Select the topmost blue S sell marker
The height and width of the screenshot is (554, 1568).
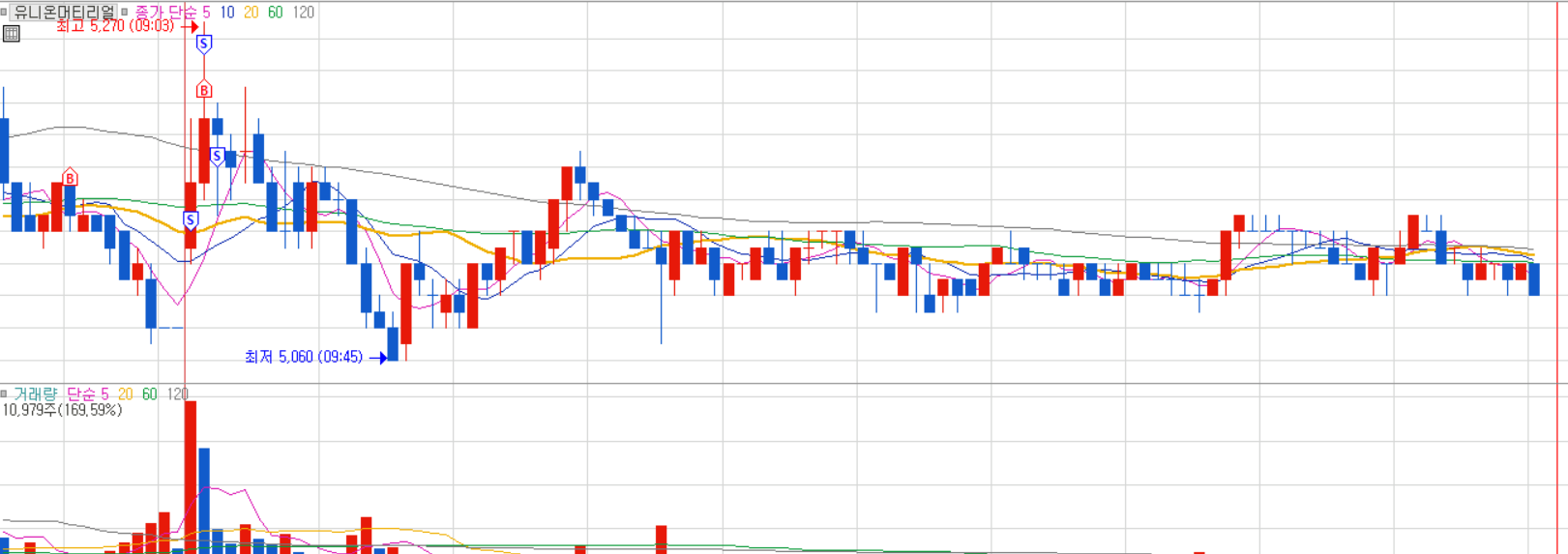pos(203,44)
